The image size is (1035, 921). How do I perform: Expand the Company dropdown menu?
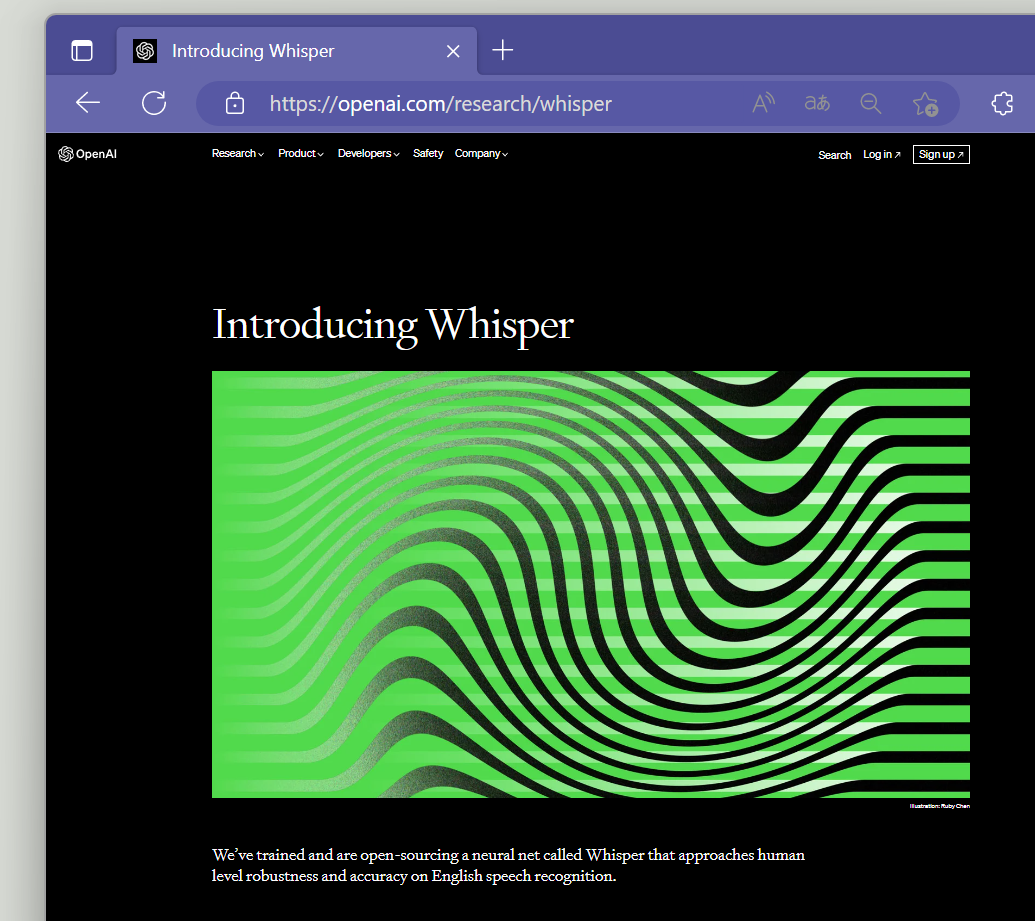pos(481,153)
